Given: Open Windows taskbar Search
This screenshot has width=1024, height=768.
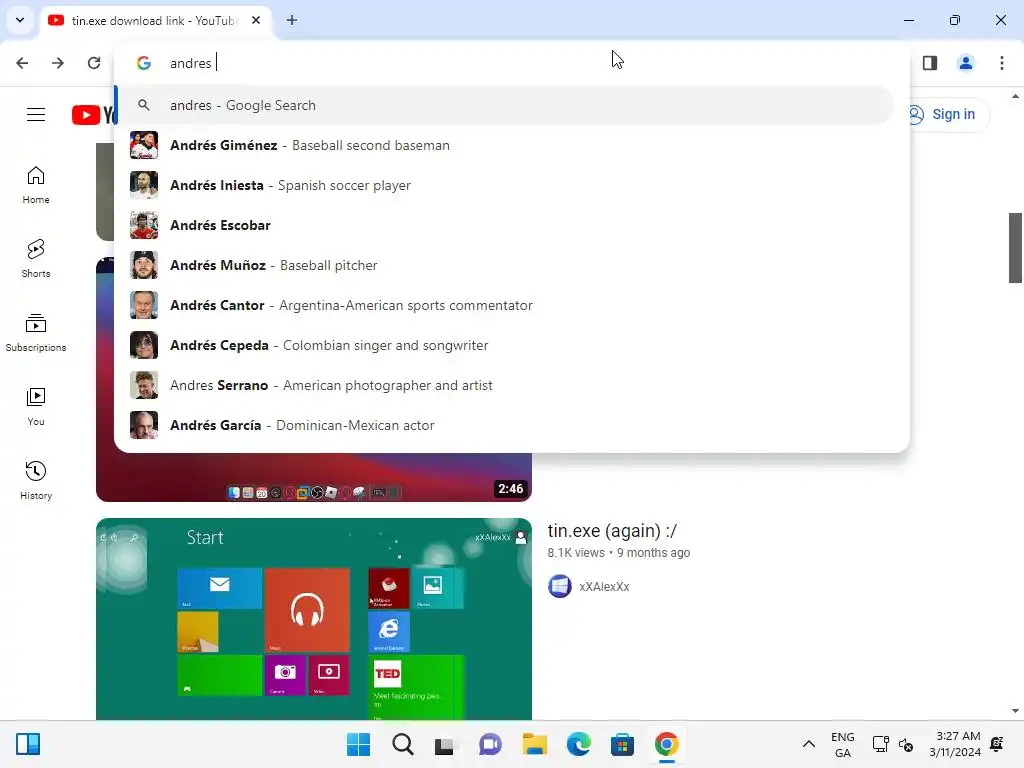Looking at the screenshot, I should 403,744.
